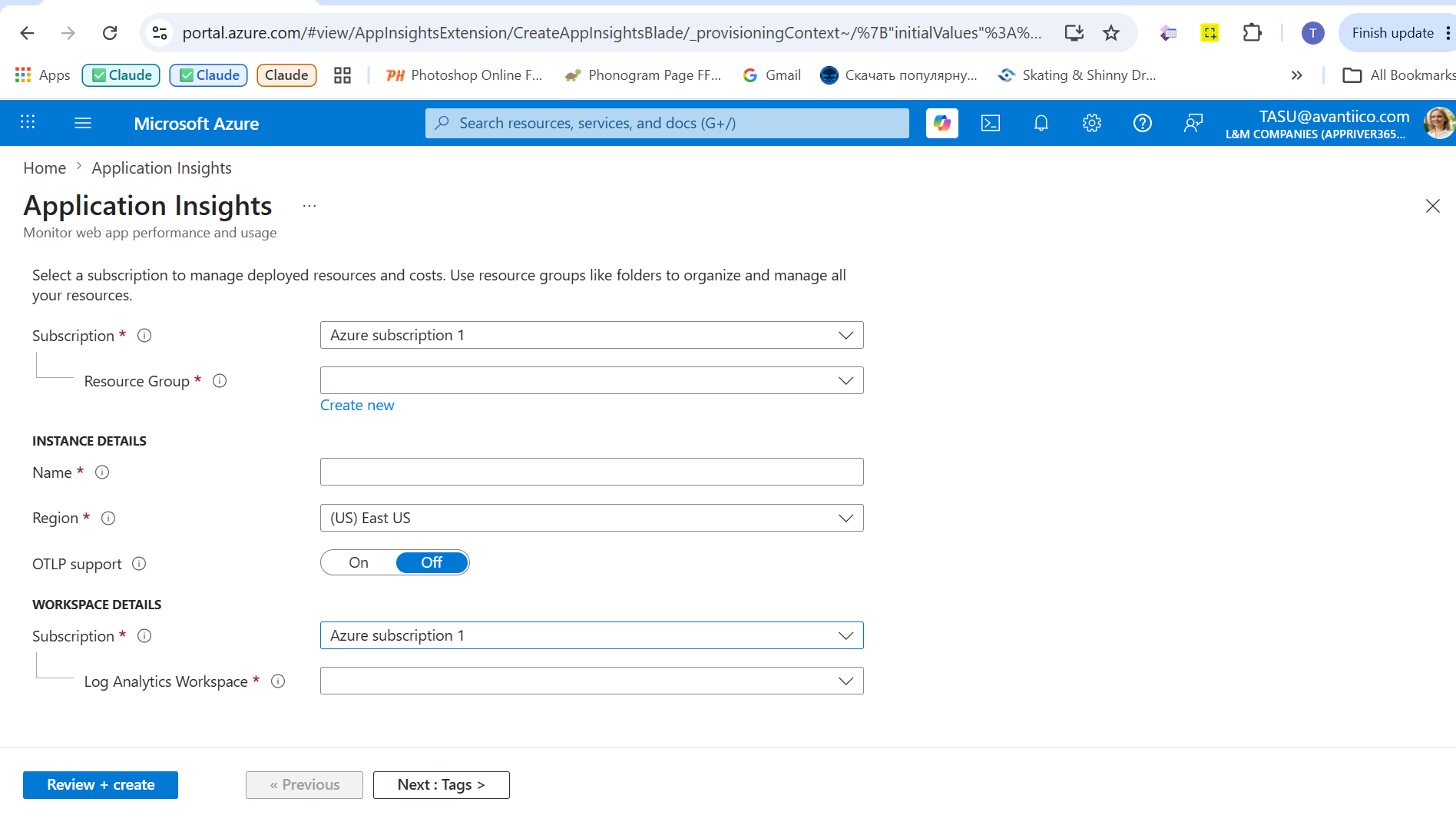Open the Apps launcher in bookmarks bar
The height and width of the screenshot is (822, 1456).
coord(43,75)
